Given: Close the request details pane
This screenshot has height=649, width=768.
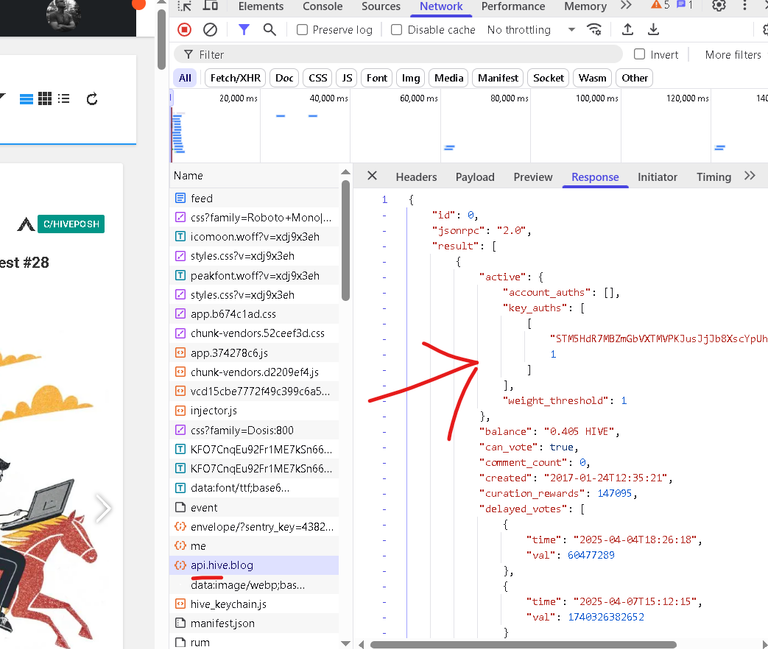Looking at the screenshot, I should click(372, 176).
